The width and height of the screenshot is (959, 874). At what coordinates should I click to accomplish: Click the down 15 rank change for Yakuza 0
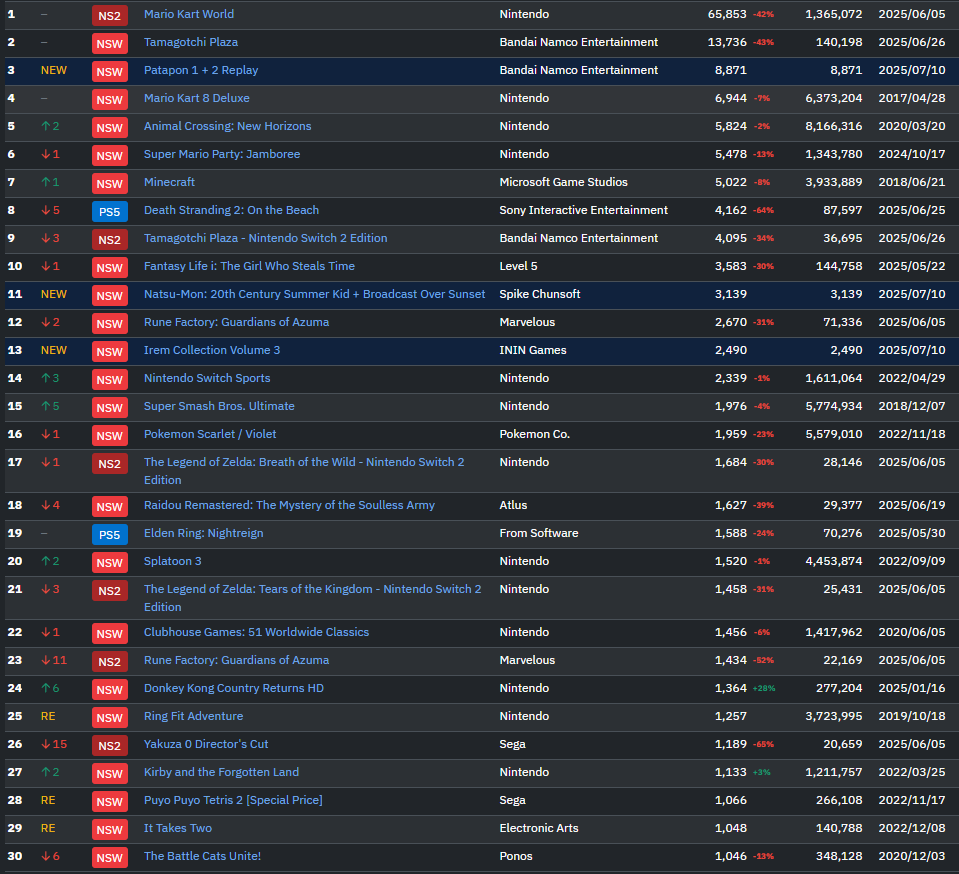(x=54, y=744)
